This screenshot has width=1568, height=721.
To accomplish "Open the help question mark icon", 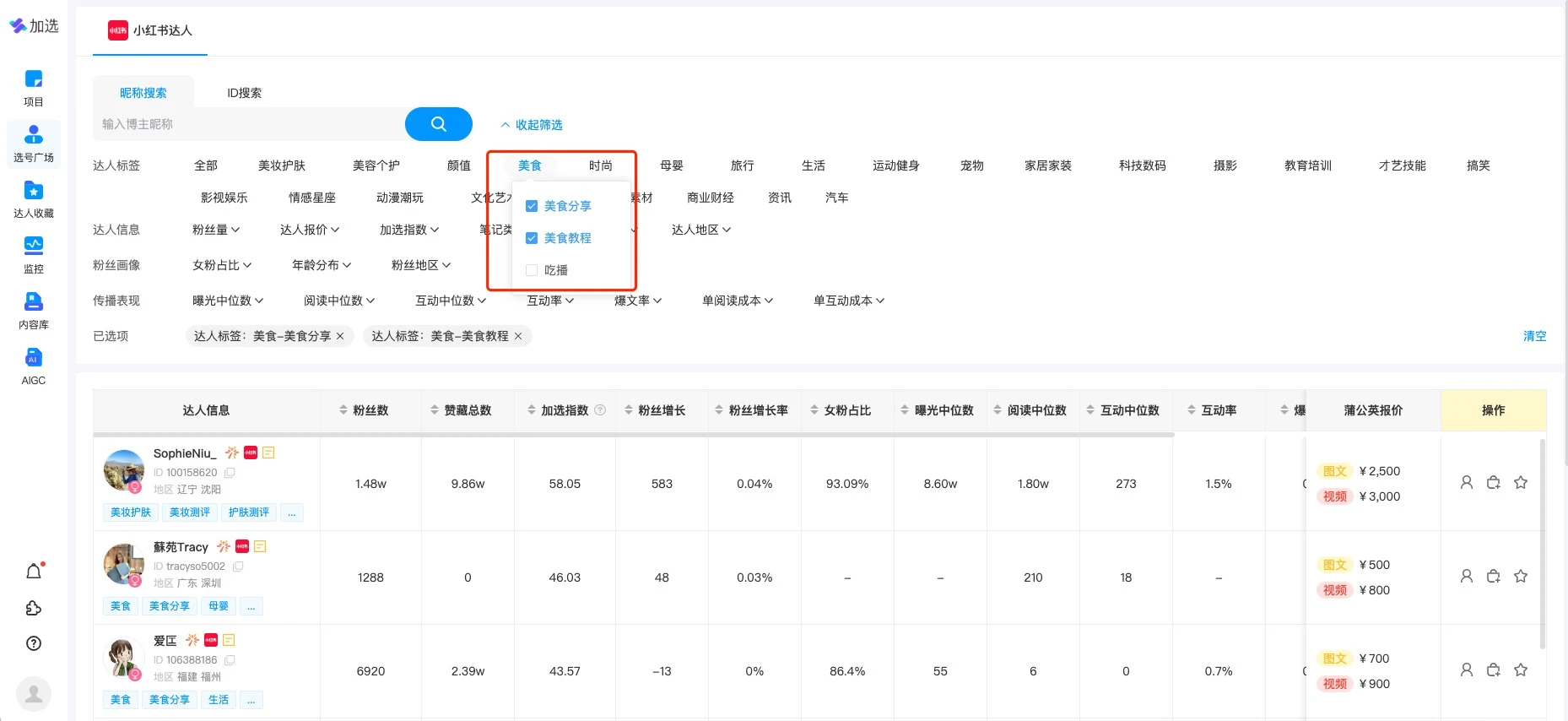I will click(x=34, y=643).
